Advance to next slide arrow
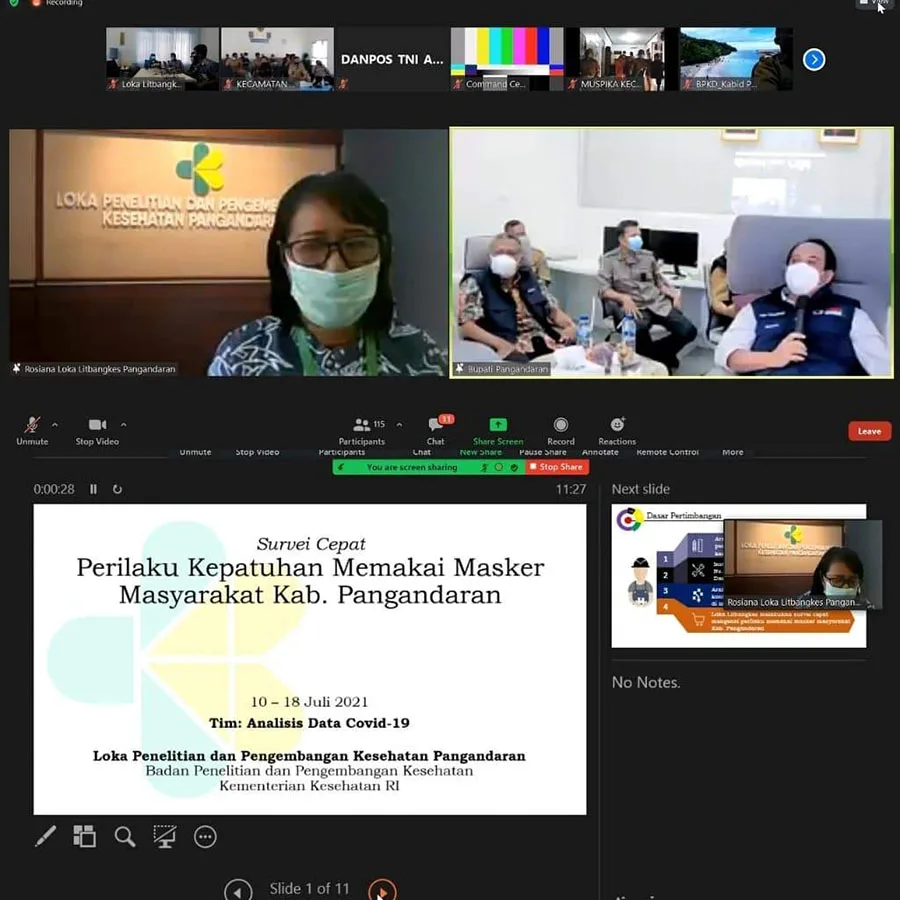The image size is (900, 900). pos(382,890)
